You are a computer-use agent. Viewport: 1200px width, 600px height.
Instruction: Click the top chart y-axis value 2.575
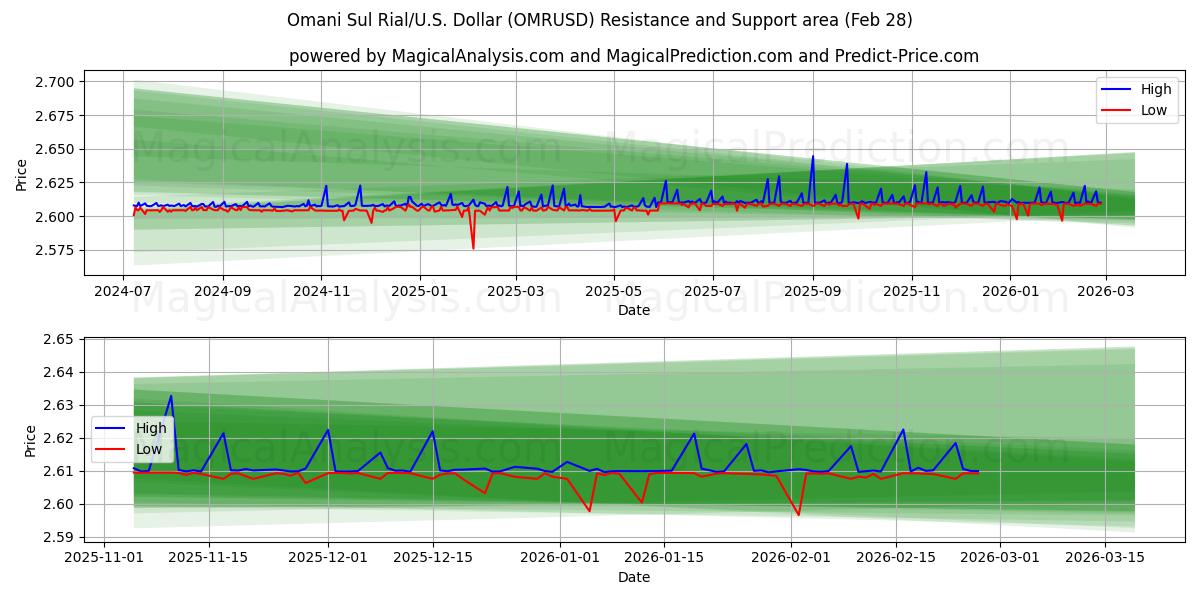(x=56, y=250)
